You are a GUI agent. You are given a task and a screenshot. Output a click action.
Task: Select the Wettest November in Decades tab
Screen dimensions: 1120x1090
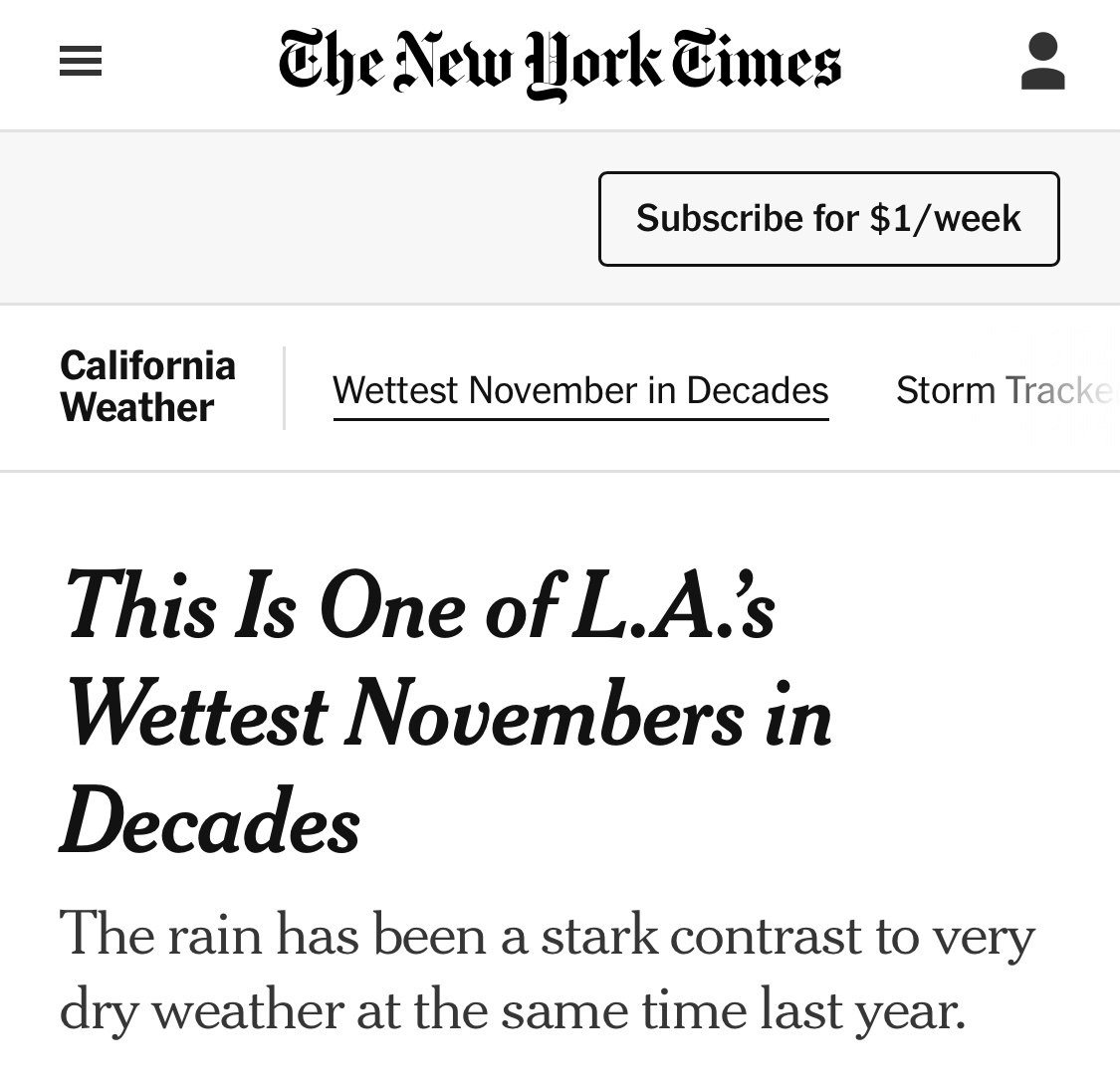click(x=580, y=390)
